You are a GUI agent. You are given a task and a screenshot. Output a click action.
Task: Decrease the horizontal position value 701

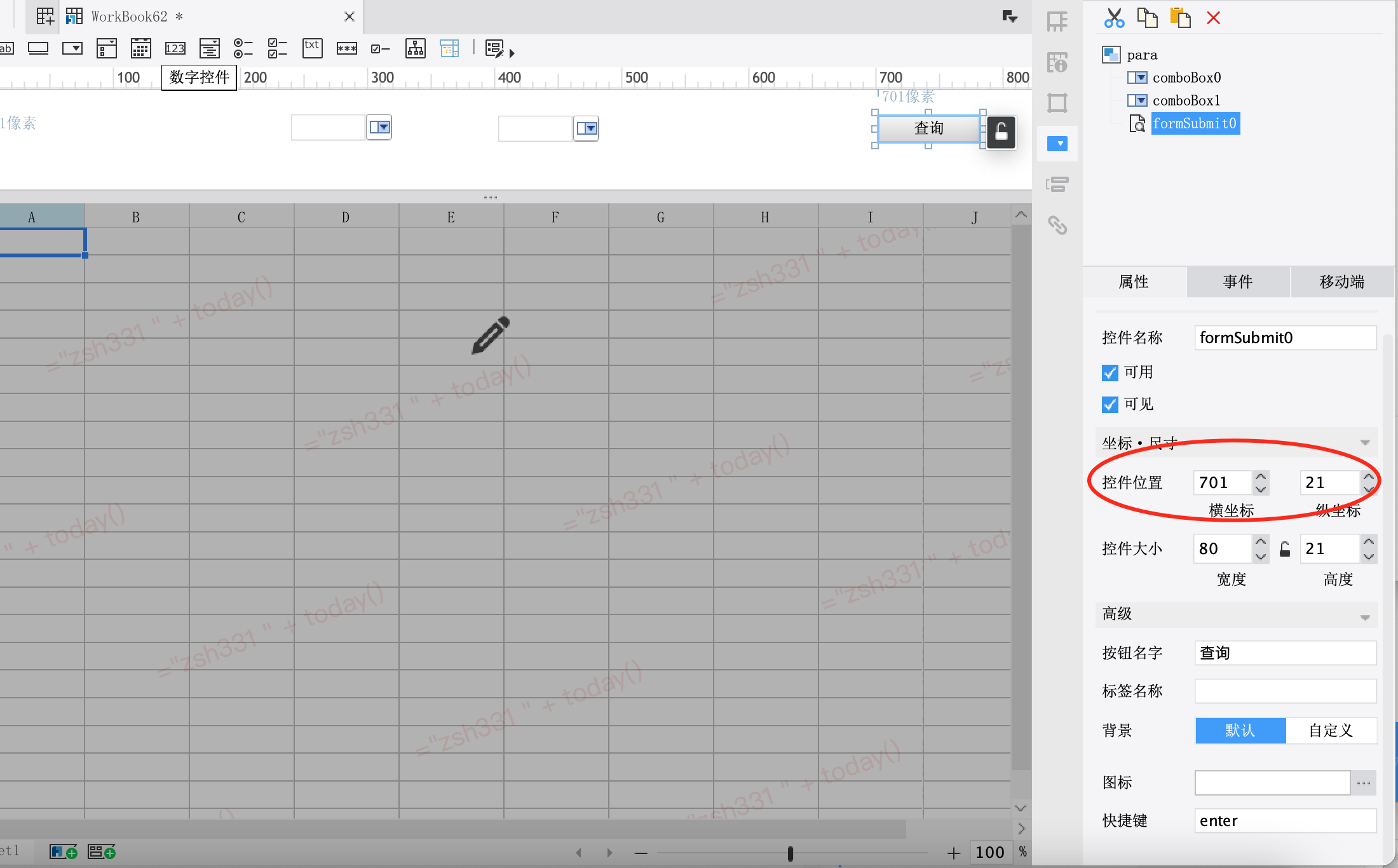(x=1261, y=489)
